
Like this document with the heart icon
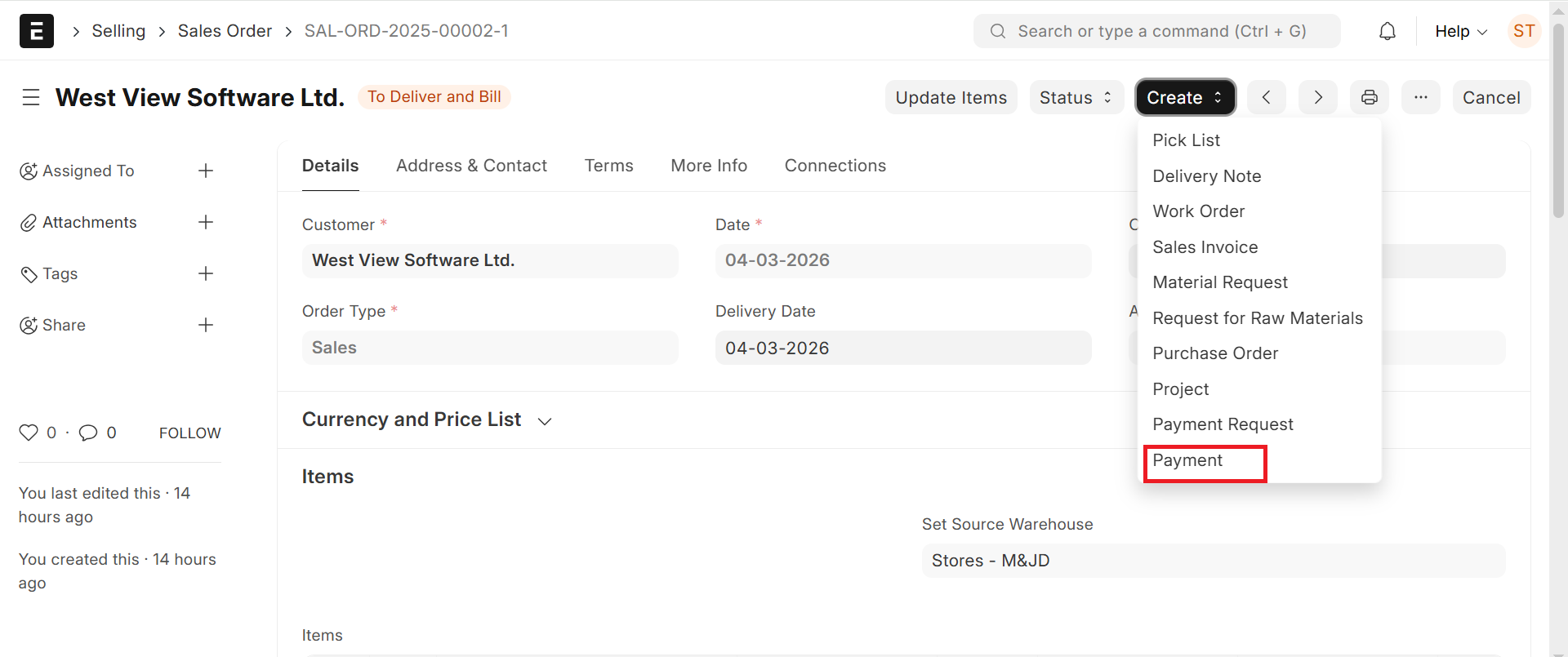point(29,433)
